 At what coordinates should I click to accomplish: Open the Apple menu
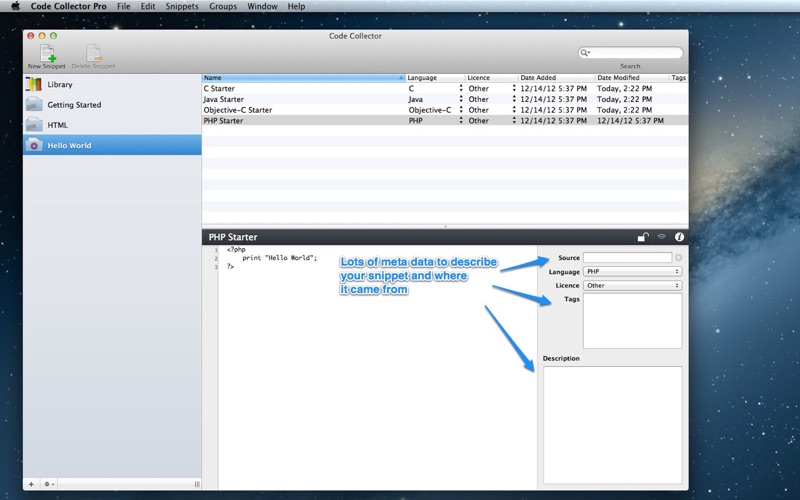15,6
